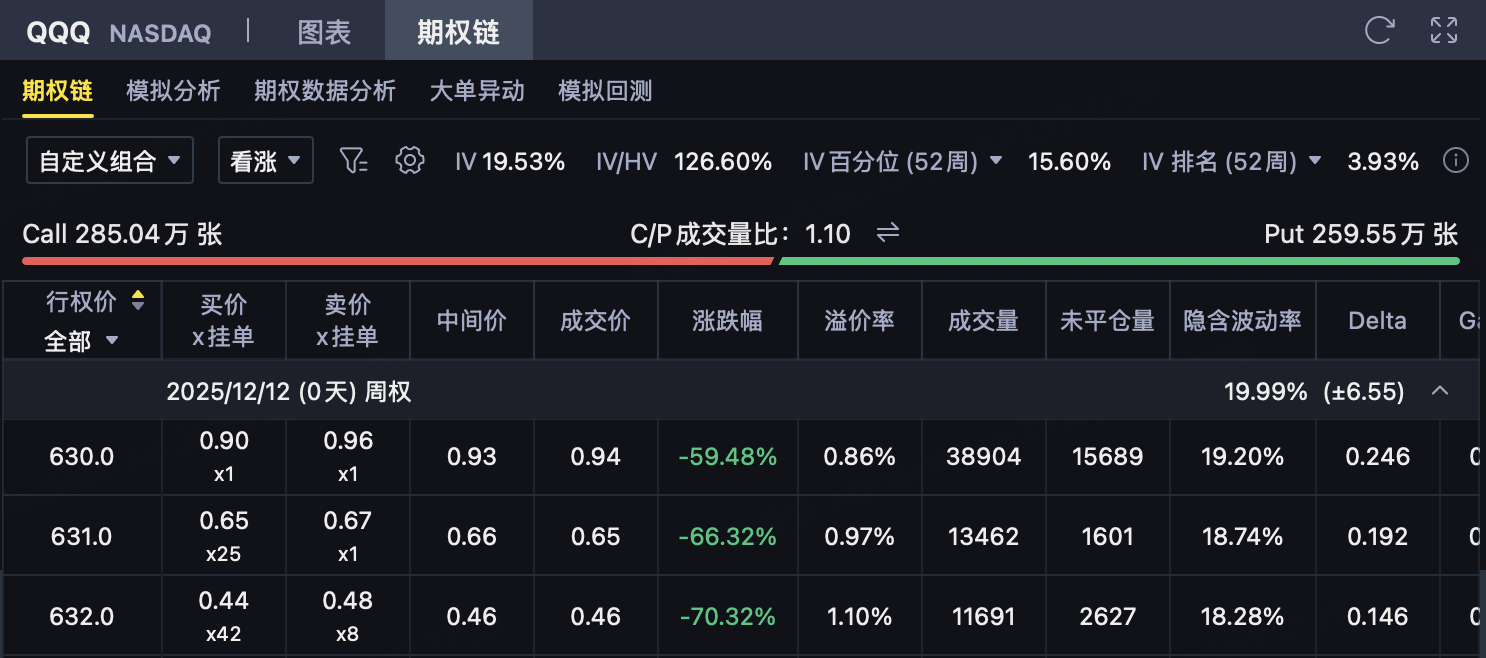The width and height of the screenshot is (1486, 658).
Task: Open the 大单异动 sub-tab
Action: 477,91
